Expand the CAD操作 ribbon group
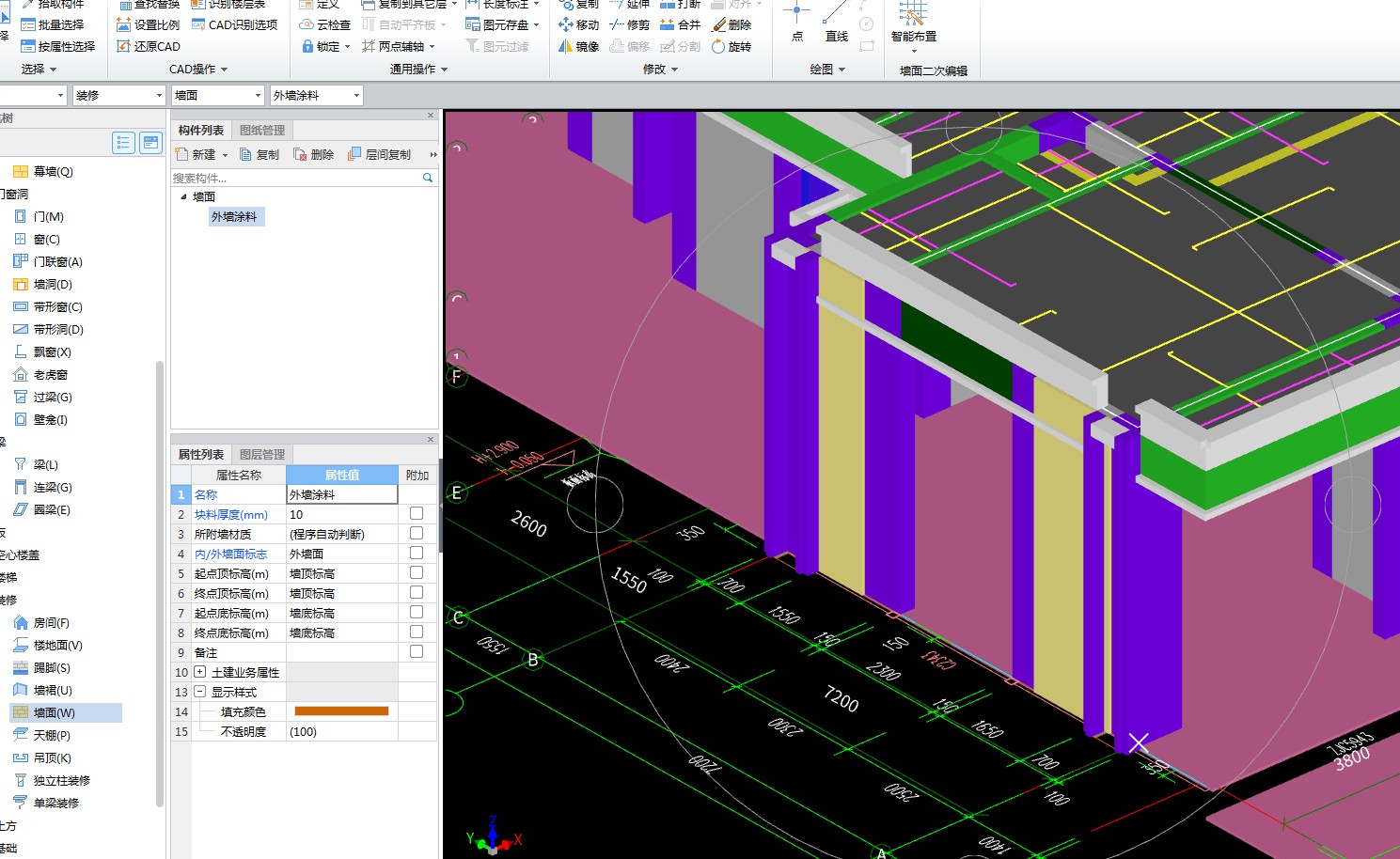This screenshot has height=859, width=1400. click(x=198, y=70)
